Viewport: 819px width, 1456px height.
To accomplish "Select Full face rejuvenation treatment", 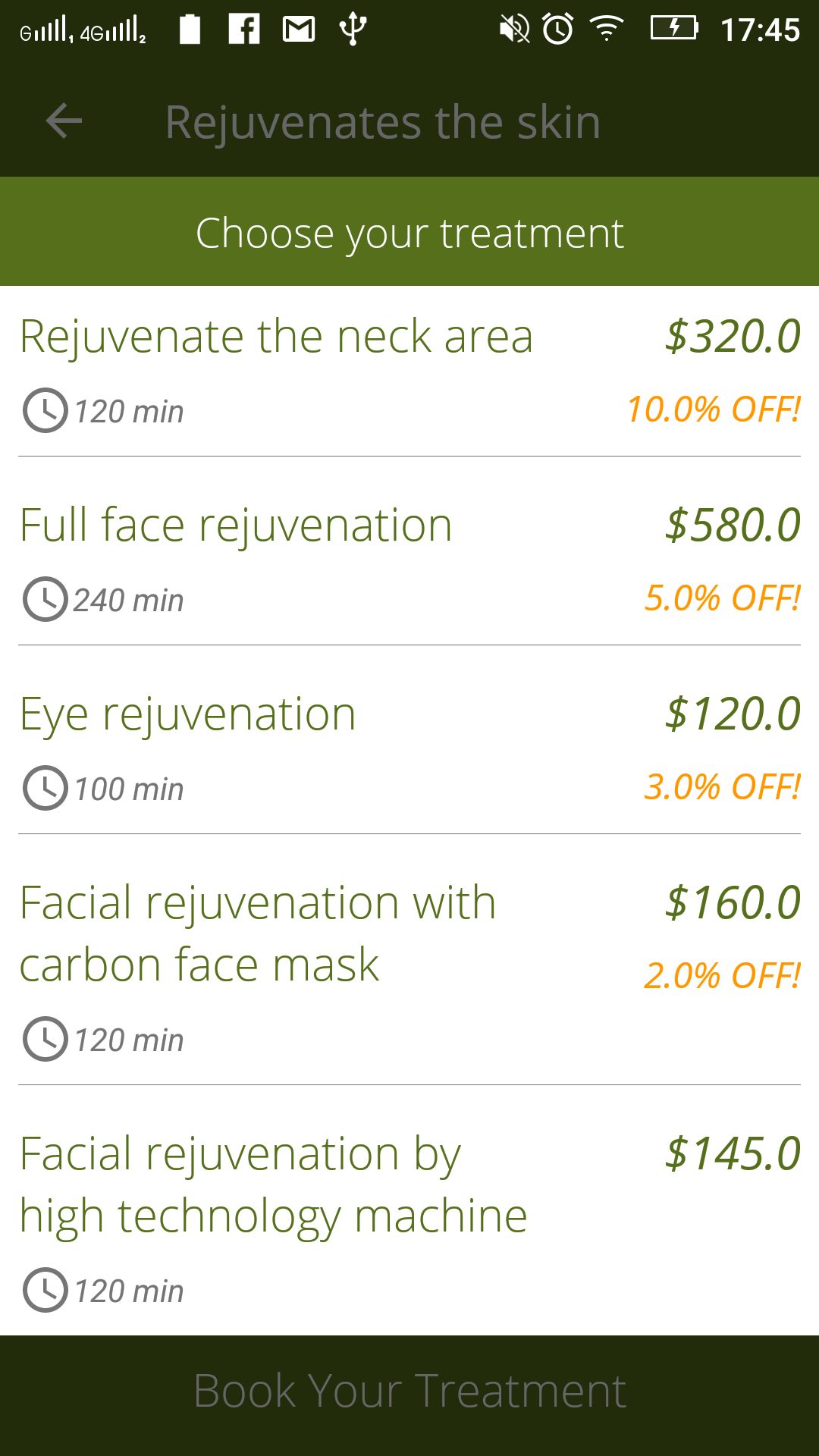I will click(236, 525).
